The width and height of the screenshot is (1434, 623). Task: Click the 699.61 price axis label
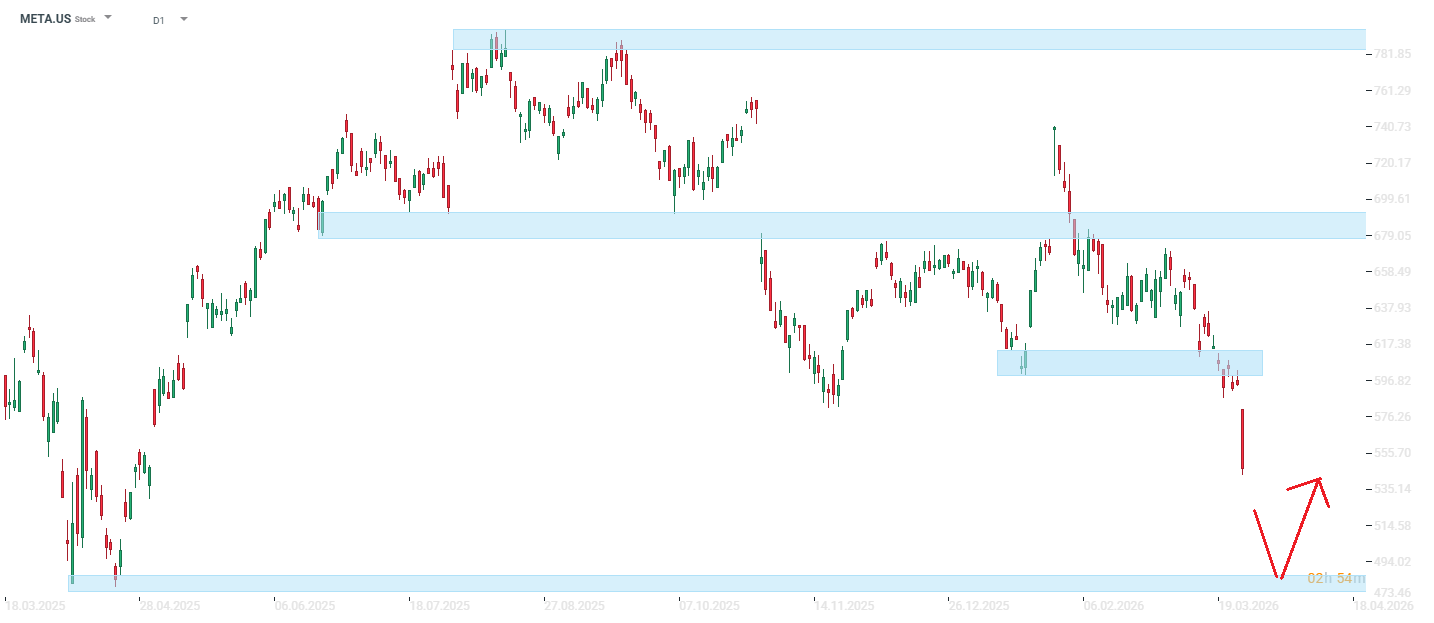click(1391, 199)
